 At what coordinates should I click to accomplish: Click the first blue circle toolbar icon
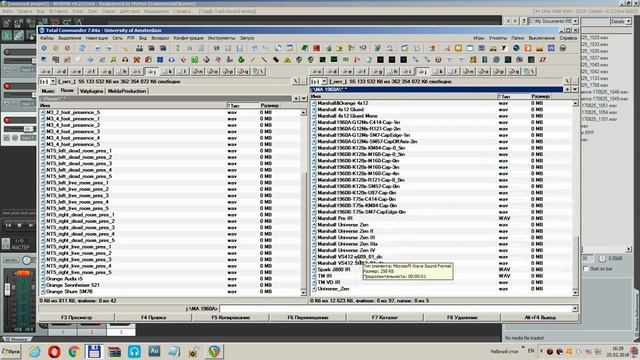click(44, 48)
